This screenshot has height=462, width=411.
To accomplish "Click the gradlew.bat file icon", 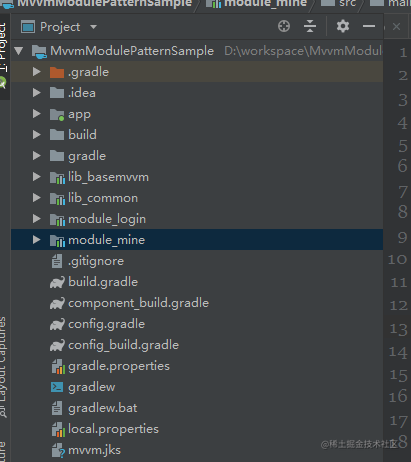I will [x=57, y=408].
